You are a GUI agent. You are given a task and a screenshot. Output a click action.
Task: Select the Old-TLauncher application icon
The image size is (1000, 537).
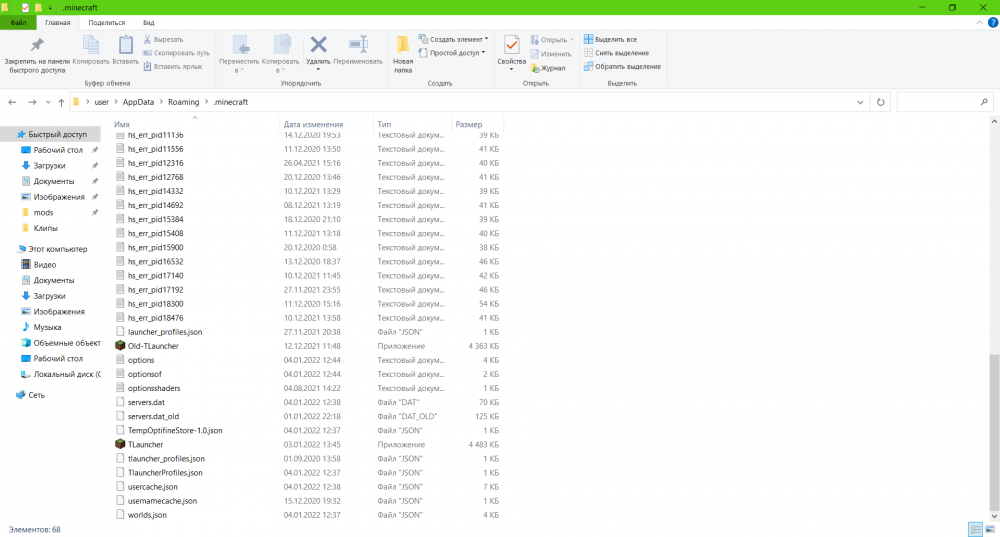point(120,346)
